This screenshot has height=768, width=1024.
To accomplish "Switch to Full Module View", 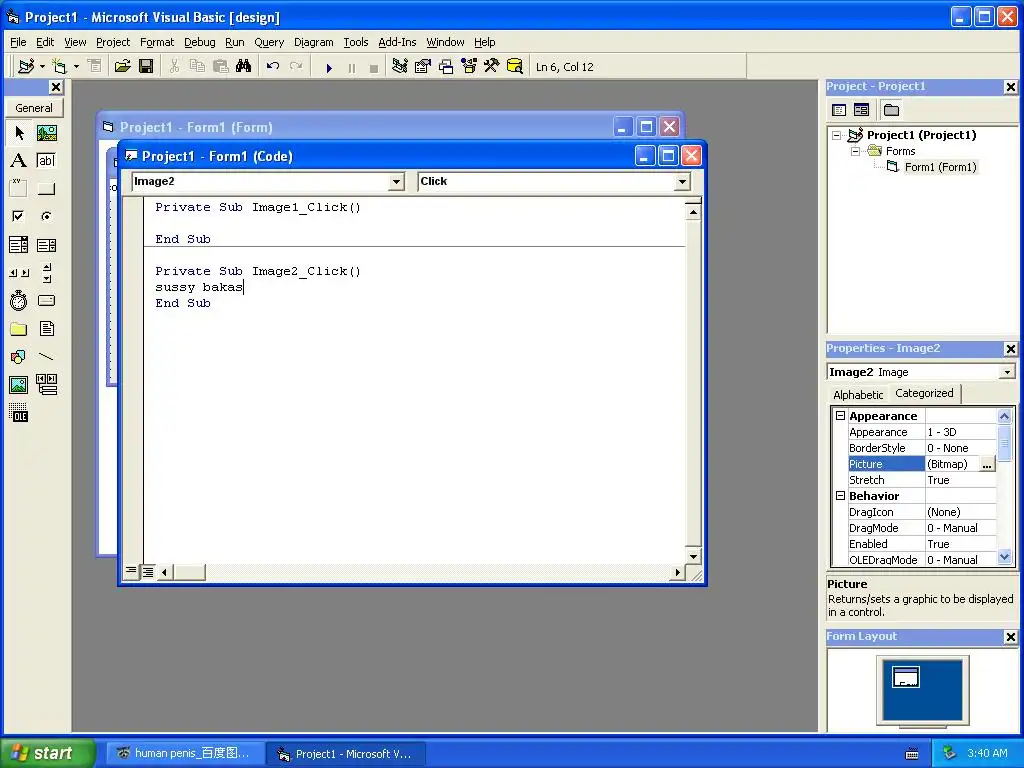I will click(148, 572).
